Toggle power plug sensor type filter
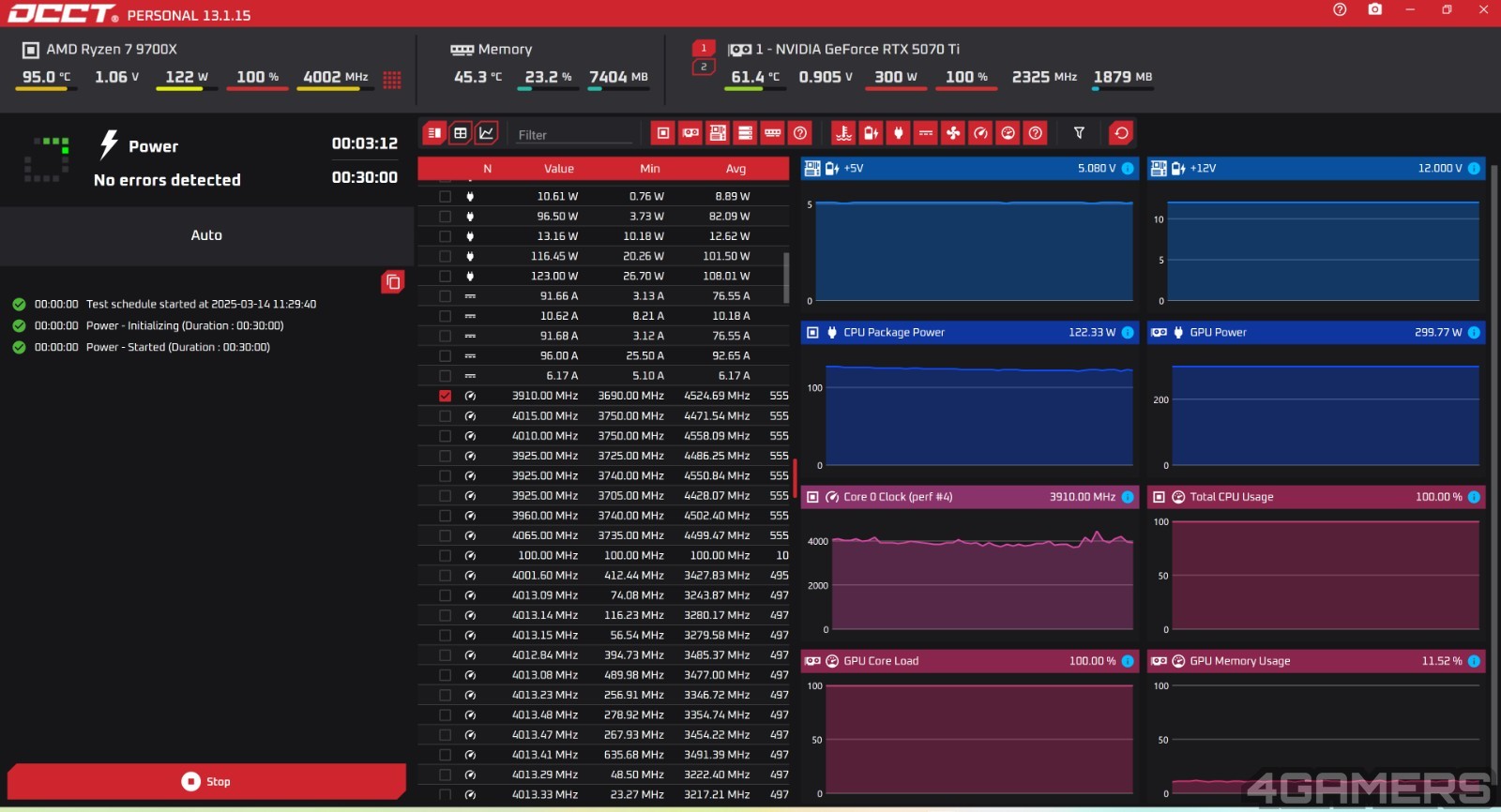The height and width of the screenshot is (812, 1501). (x=899, y=133)
